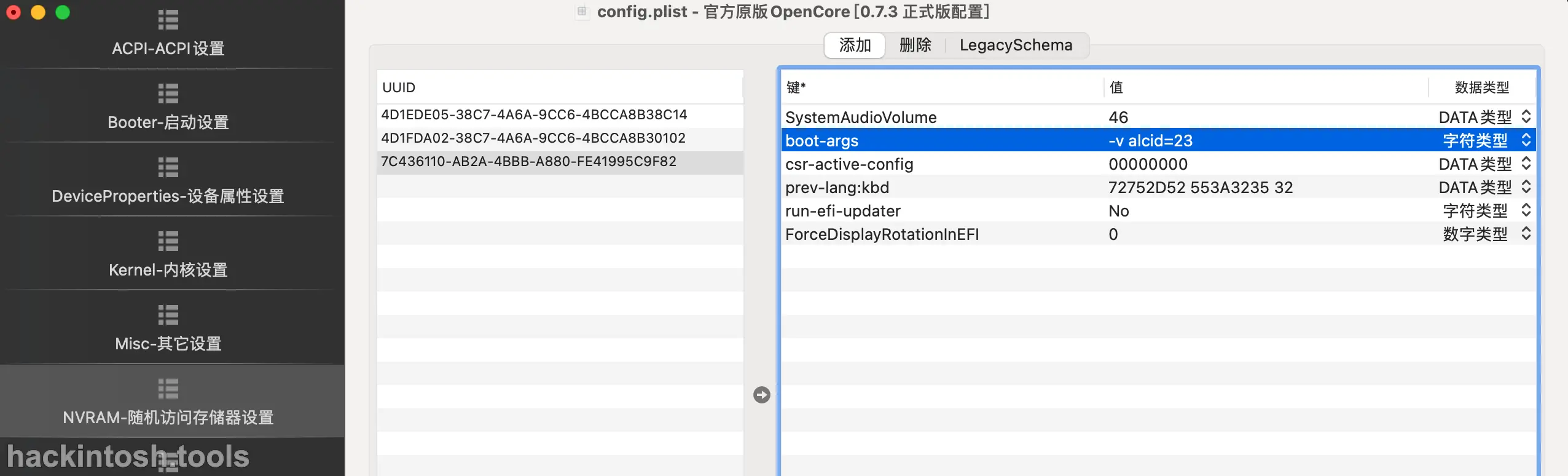Click the UUID column header

click(560, 87)
